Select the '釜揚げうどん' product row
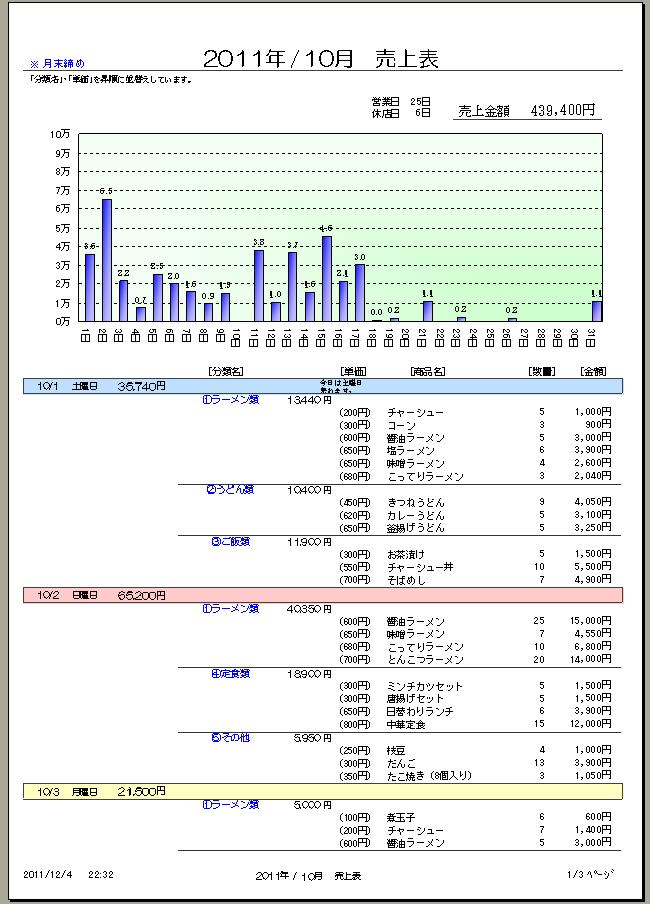The image size is (650, 904). 475,528
